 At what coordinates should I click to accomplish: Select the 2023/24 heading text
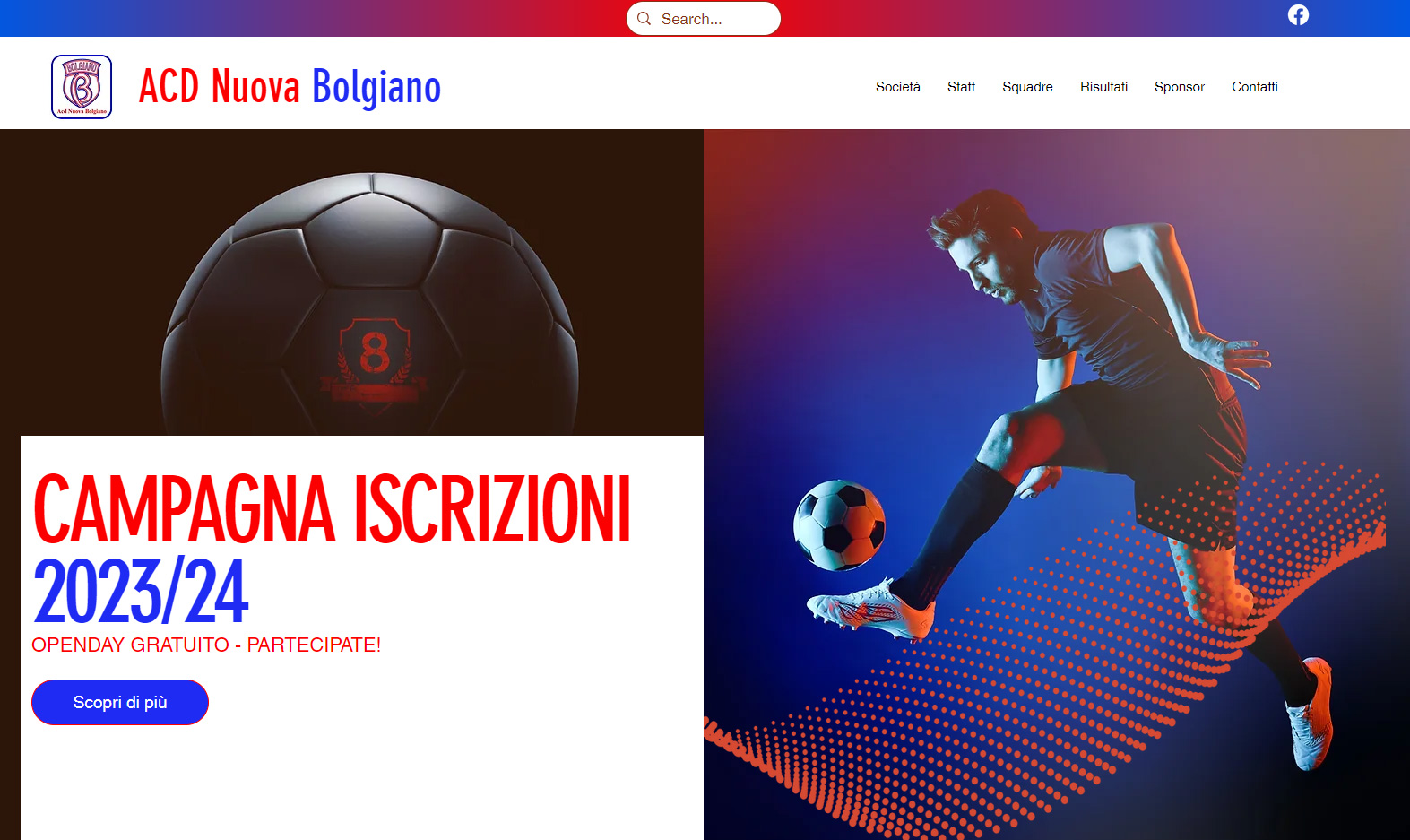pyautogui.click(x=141, y=591)
